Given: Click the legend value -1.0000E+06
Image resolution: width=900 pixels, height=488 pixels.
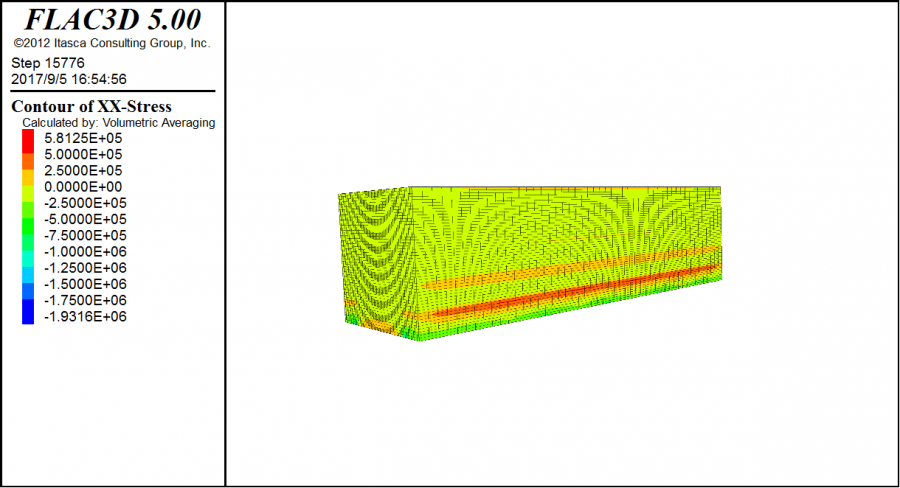Looking at the screenshot, I should click(x=85, y=251).
